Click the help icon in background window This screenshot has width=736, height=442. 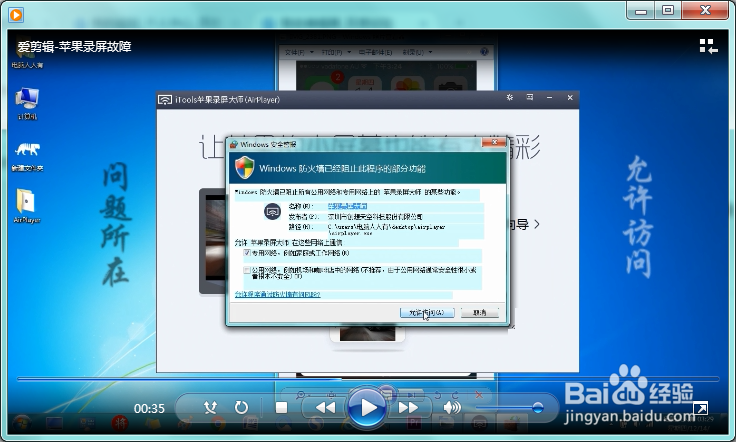[484, 52]
